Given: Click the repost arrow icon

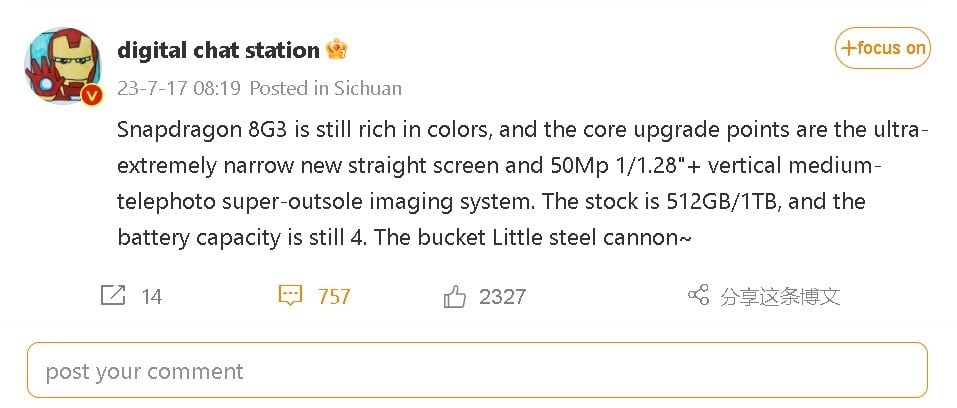Looking at the screenshot, I should (x=113, y=296).
